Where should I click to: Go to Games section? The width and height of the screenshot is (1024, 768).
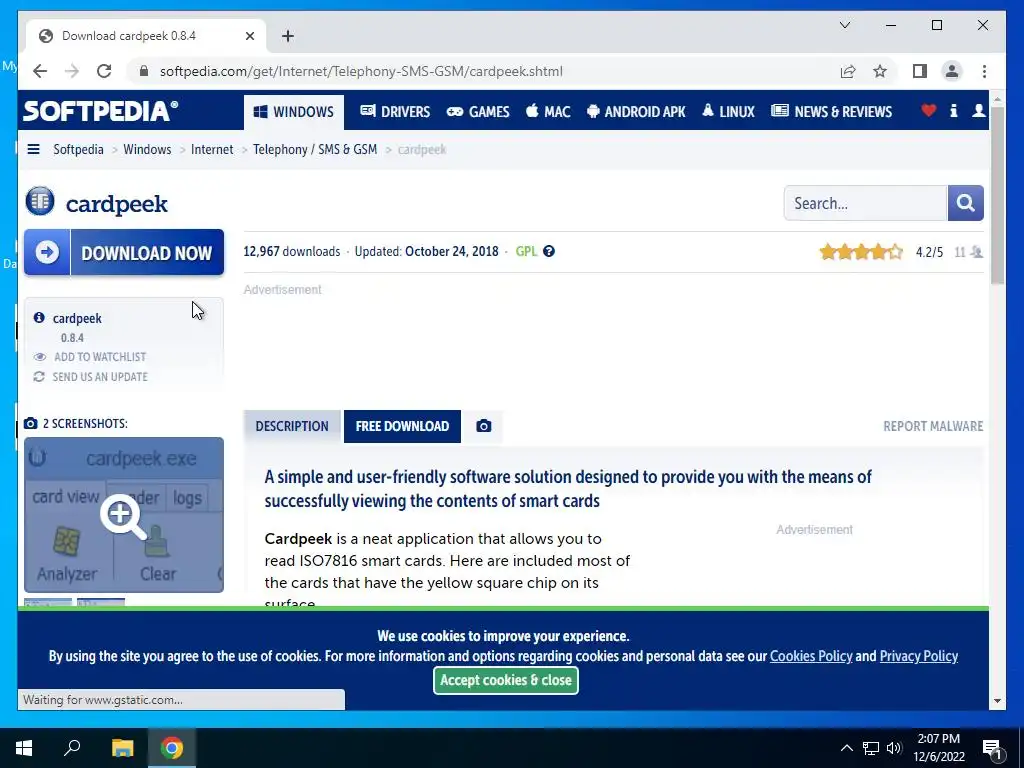point(478,112)
